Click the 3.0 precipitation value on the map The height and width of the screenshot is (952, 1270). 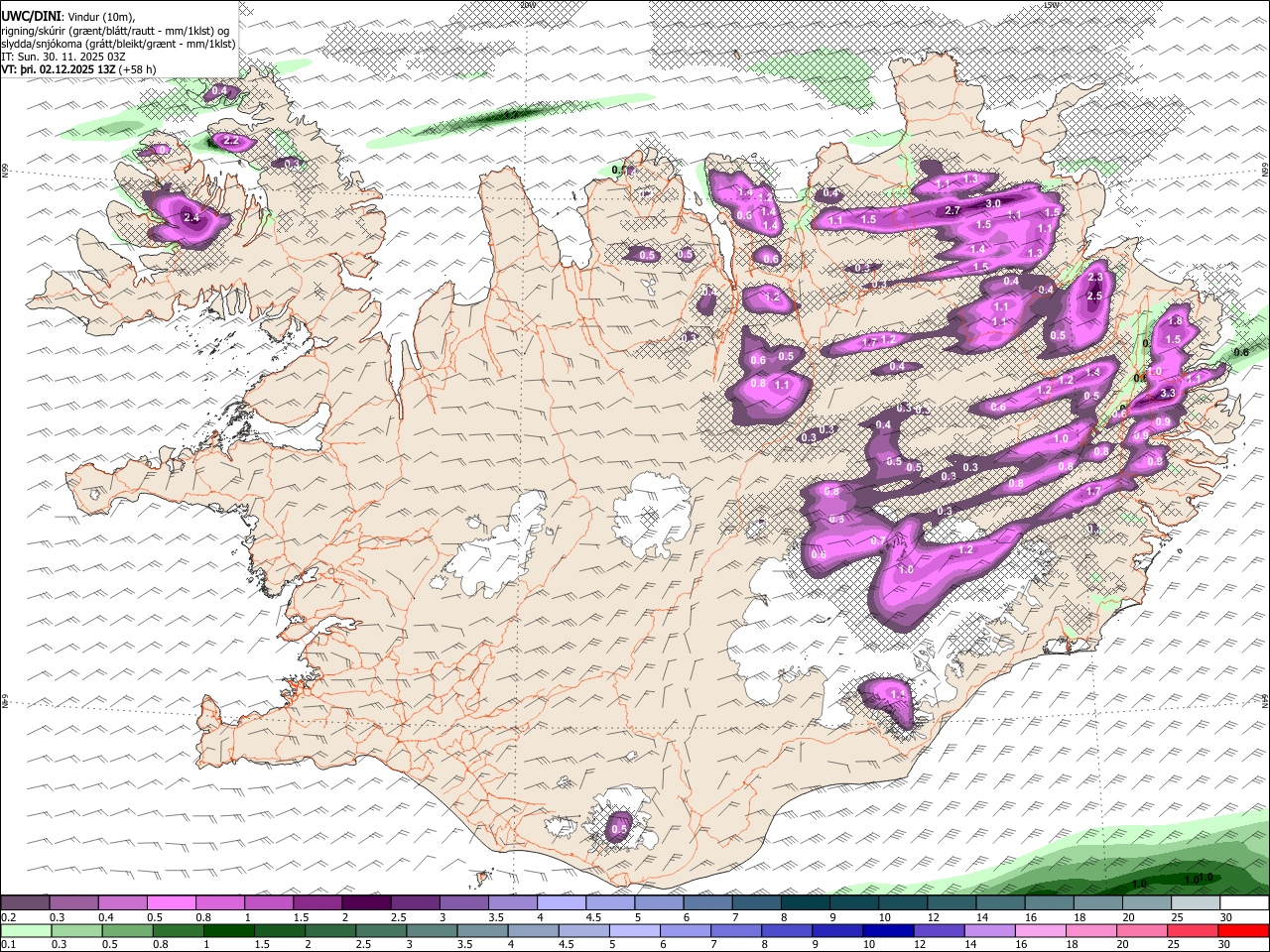pos(993,203)
